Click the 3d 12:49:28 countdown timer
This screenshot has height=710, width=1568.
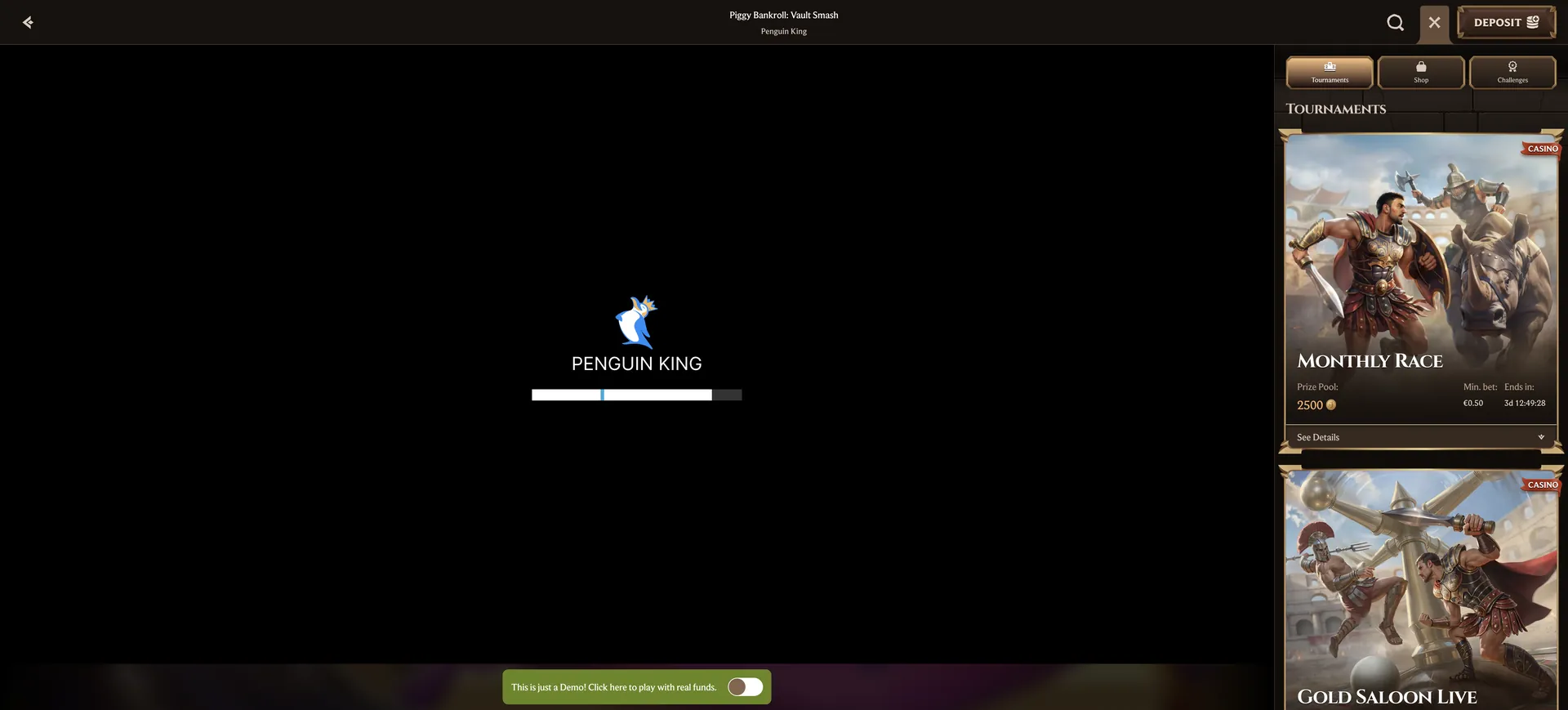pyautogui.click(x=1525, y=403)
